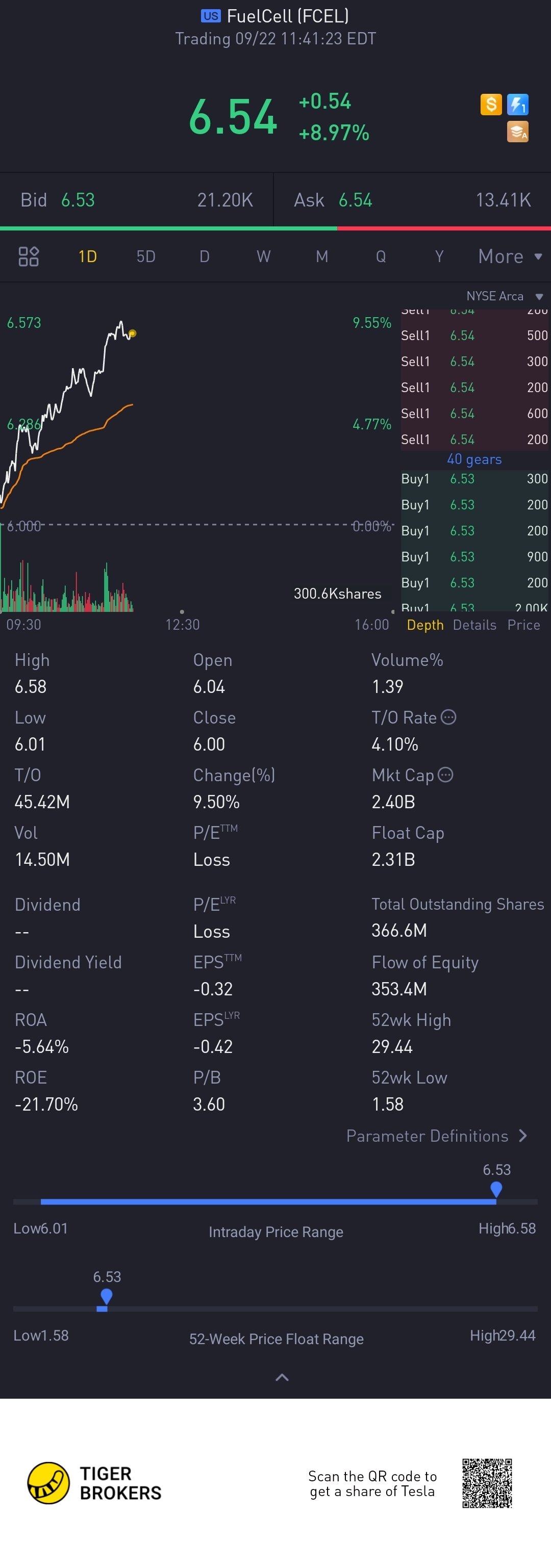Switch to the monthly M chart
551x1568 pixels.
click(322, 256)
